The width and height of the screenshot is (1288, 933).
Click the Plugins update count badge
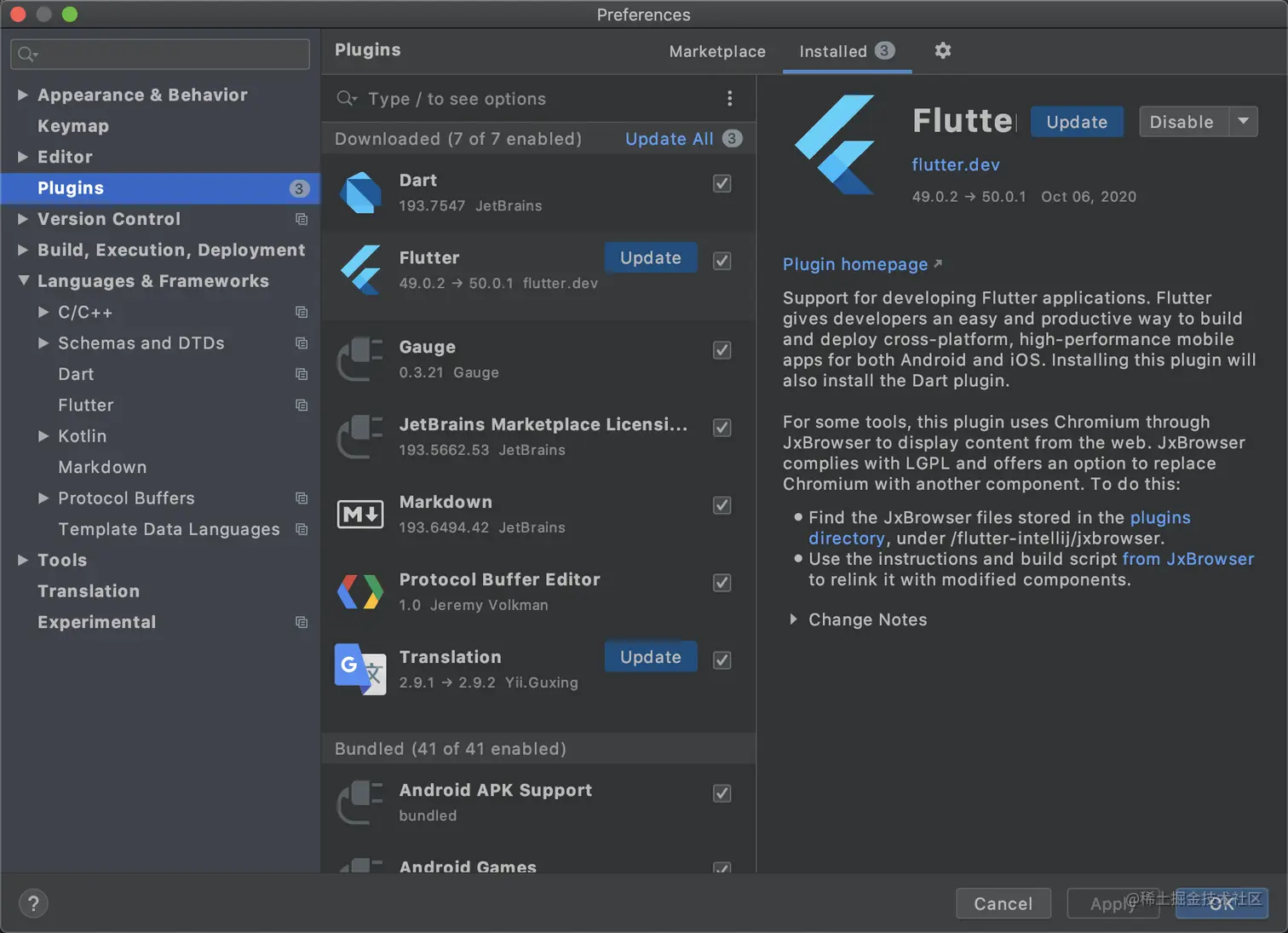click(x=299, y=188)
